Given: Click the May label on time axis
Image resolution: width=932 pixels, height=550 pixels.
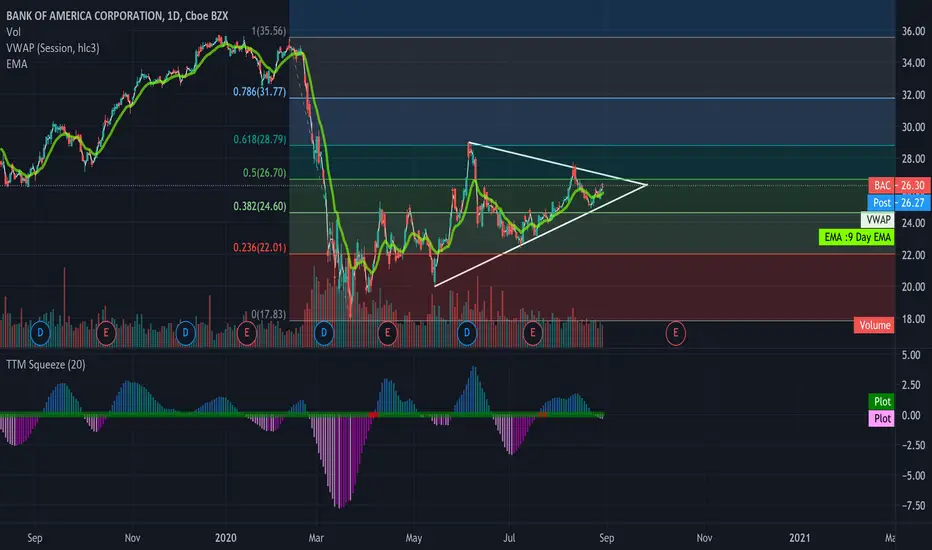Looking at the screenshot, I should [414, 538].
